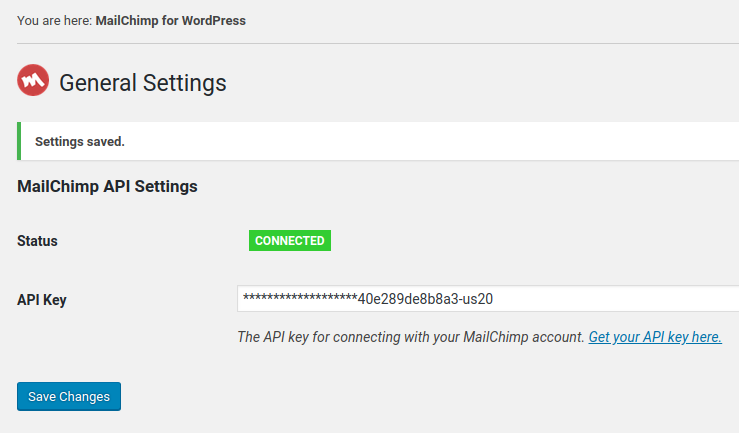This screenshot has height=433, width=739.
Task: Open the 'Get your API key here' link
Action: coord(655,337)
